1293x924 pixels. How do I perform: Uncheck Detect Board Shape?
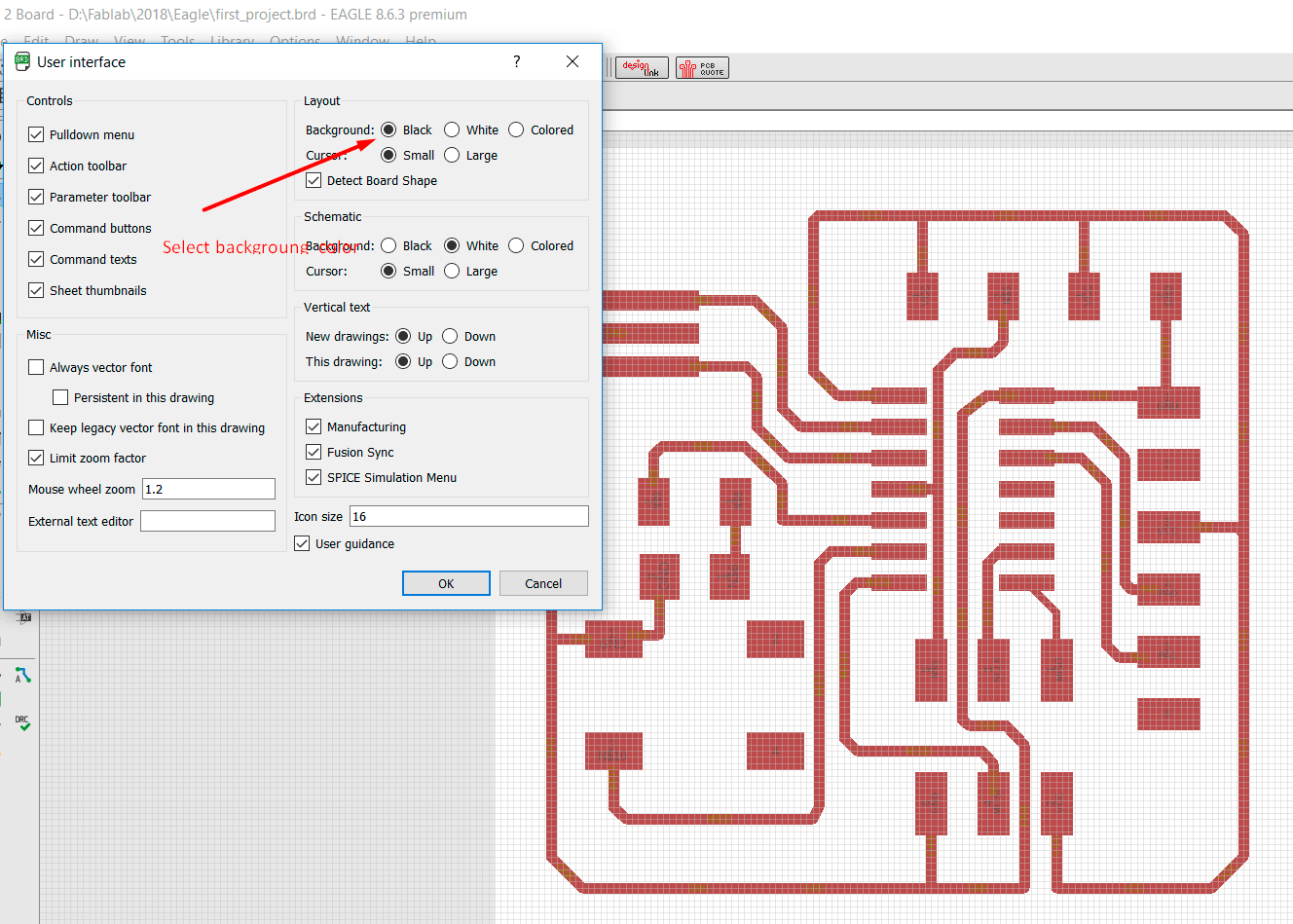click(314, 180)
